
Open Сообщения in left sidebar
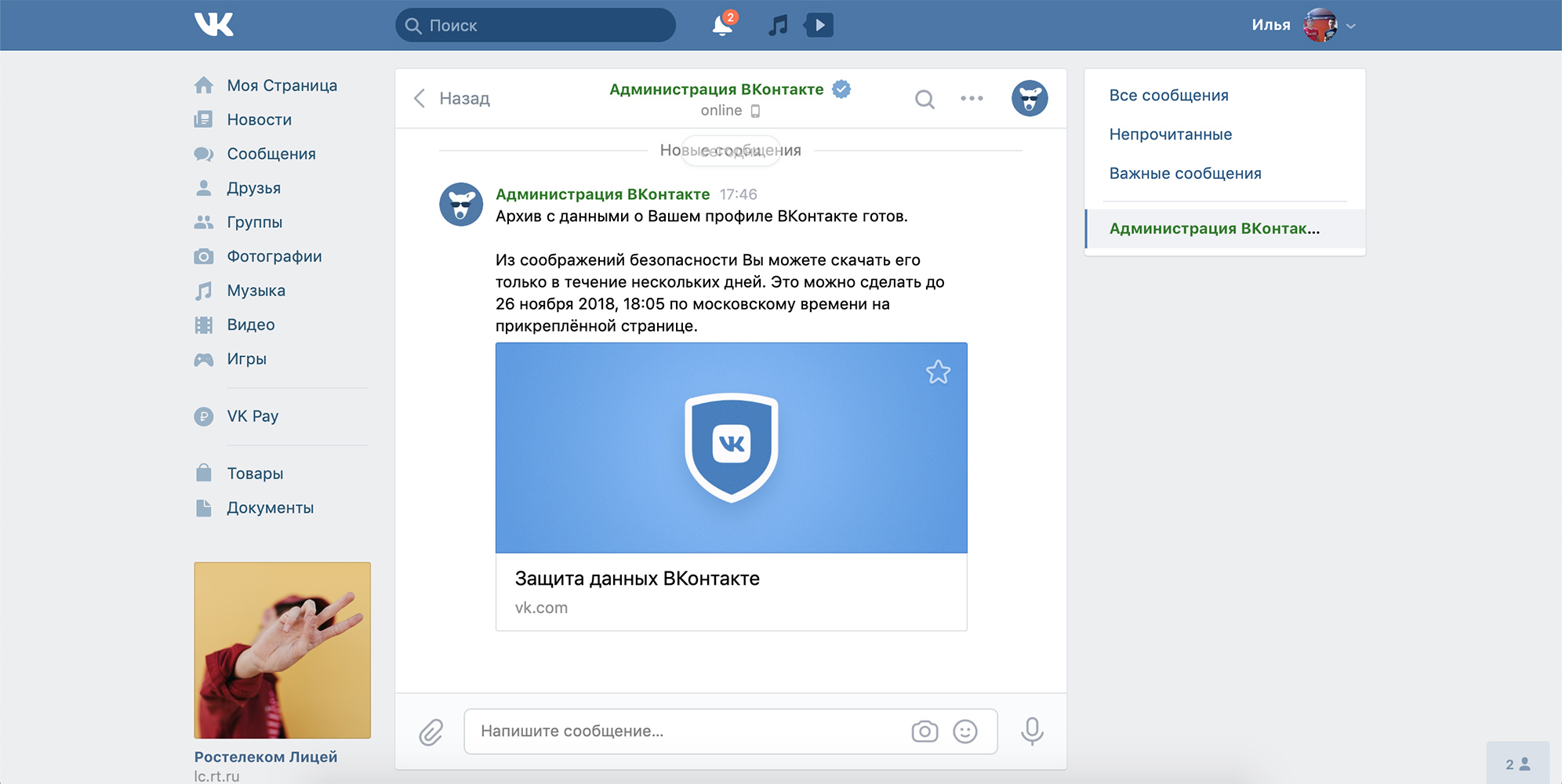[x=271, y=154]
